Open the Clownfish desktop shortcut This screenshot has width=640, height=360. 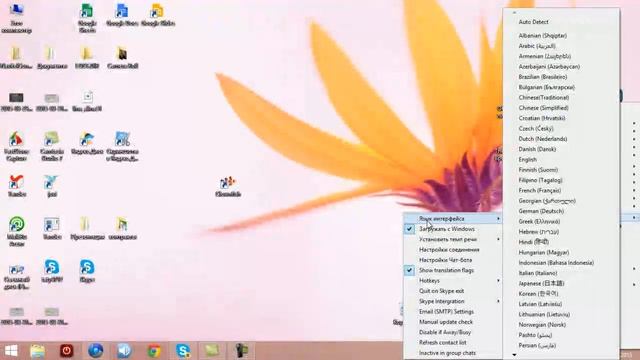228,187
